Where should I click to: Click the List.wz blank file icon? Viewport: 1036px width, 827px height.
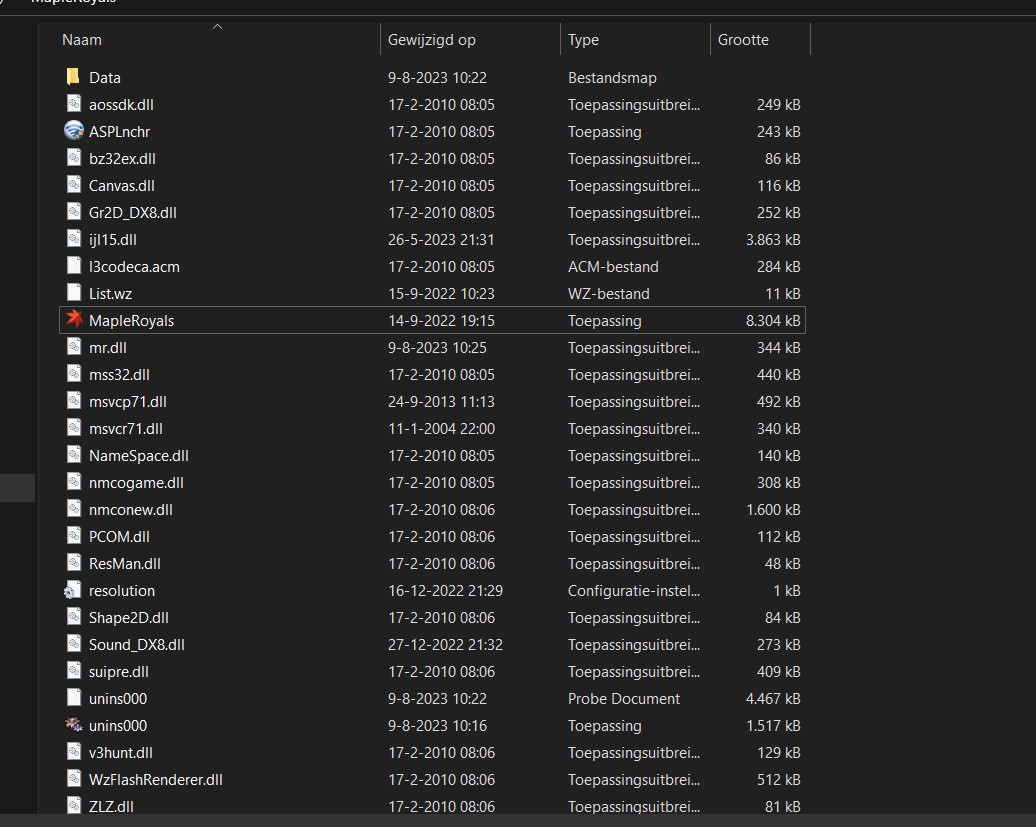click(73, 293)
